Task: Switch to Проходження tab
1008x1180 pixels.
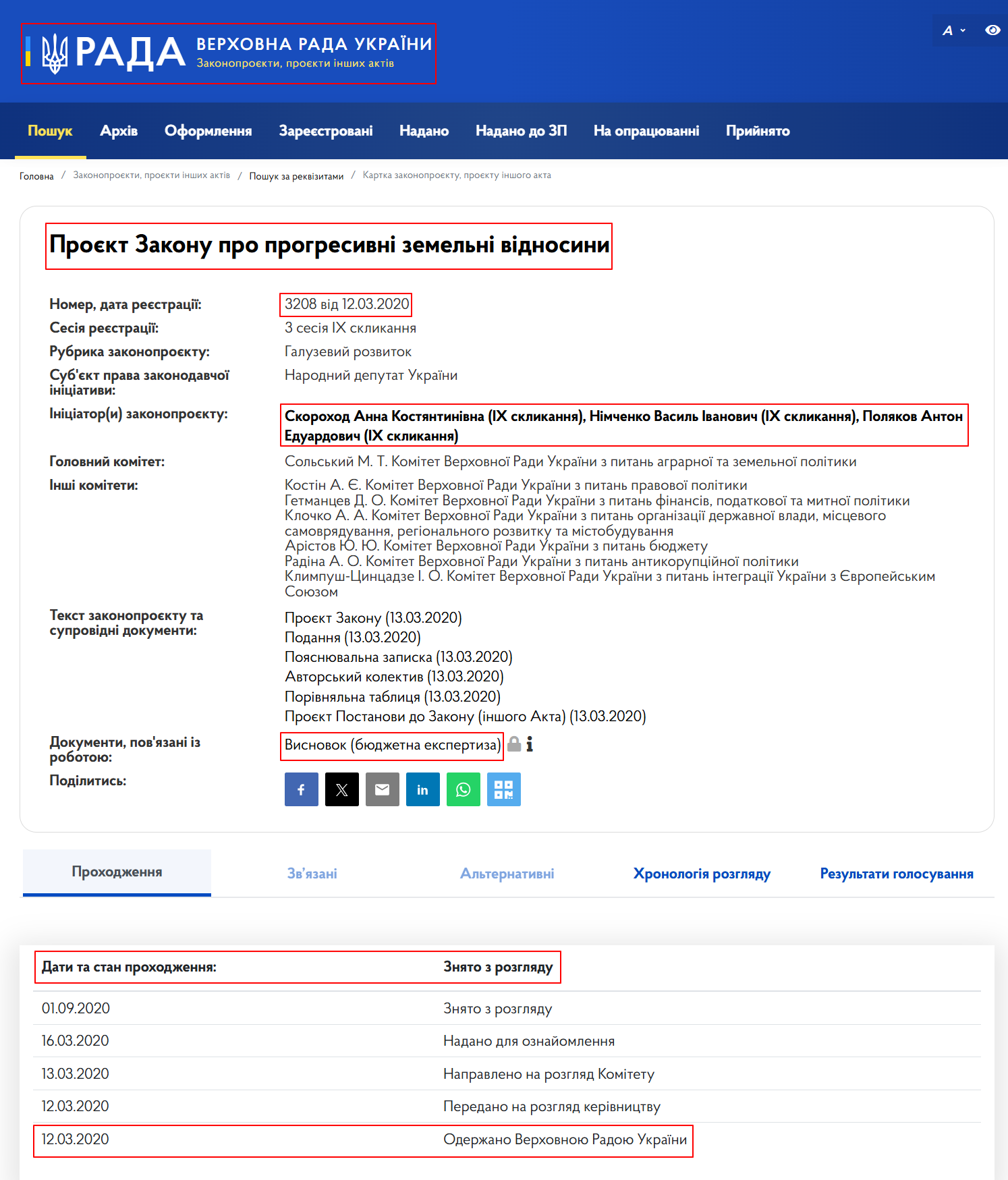Action: point(117,872)
